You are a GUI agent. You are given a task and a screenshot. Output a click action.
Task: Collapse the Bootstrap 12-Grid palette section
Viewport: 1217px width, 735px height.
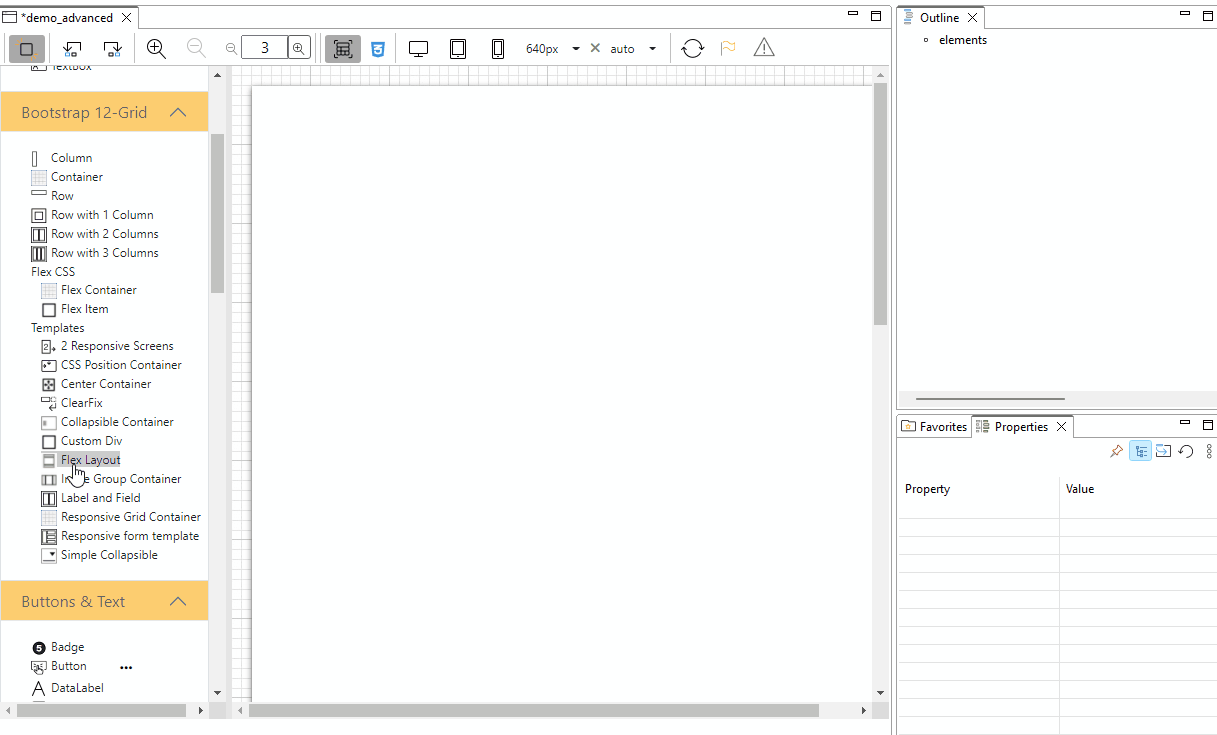[178, 112]
